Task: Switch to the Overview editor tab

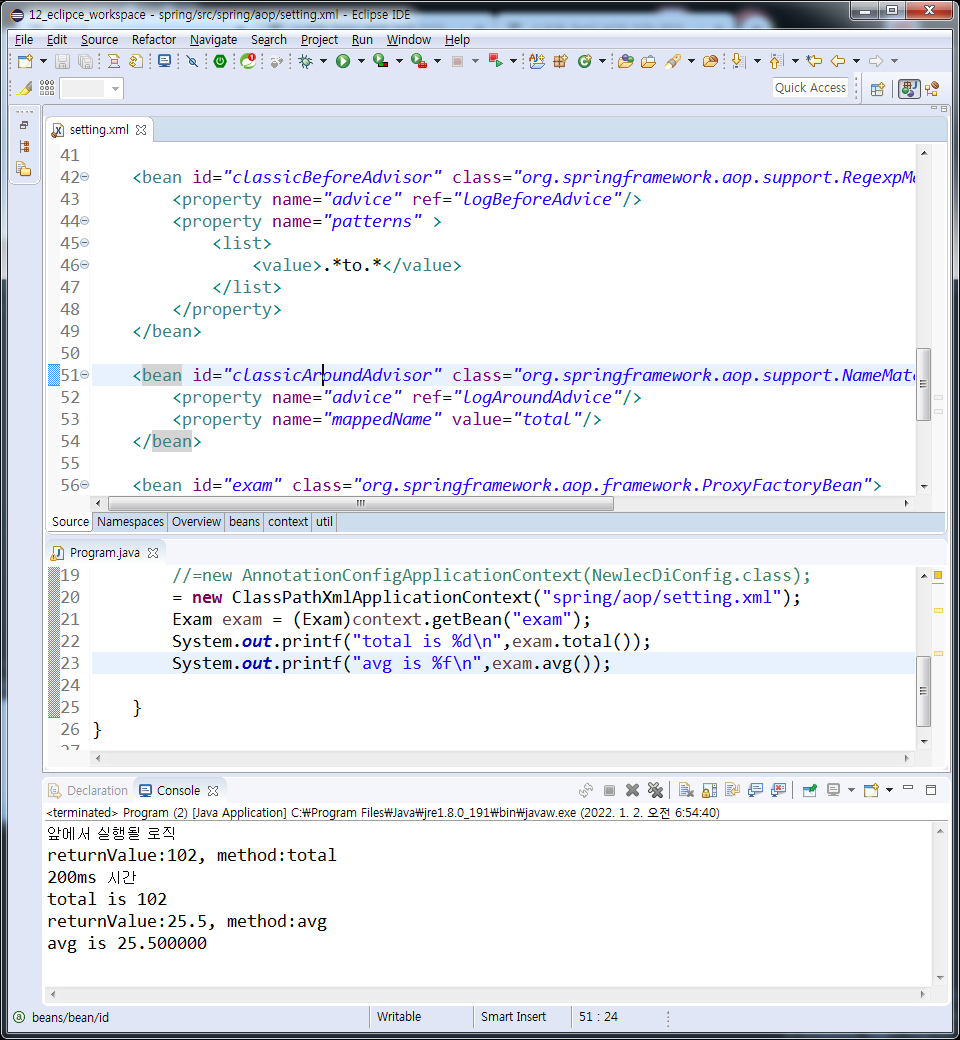Action: click(196, 522)
